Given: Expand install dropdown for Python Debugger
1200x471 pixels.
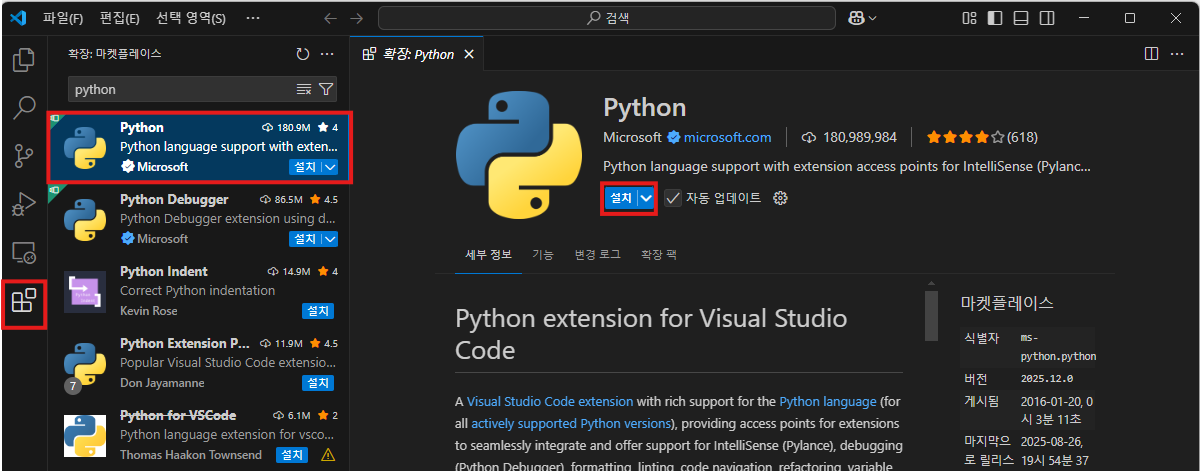Looking at the screenshot, I should coord(330,239).
